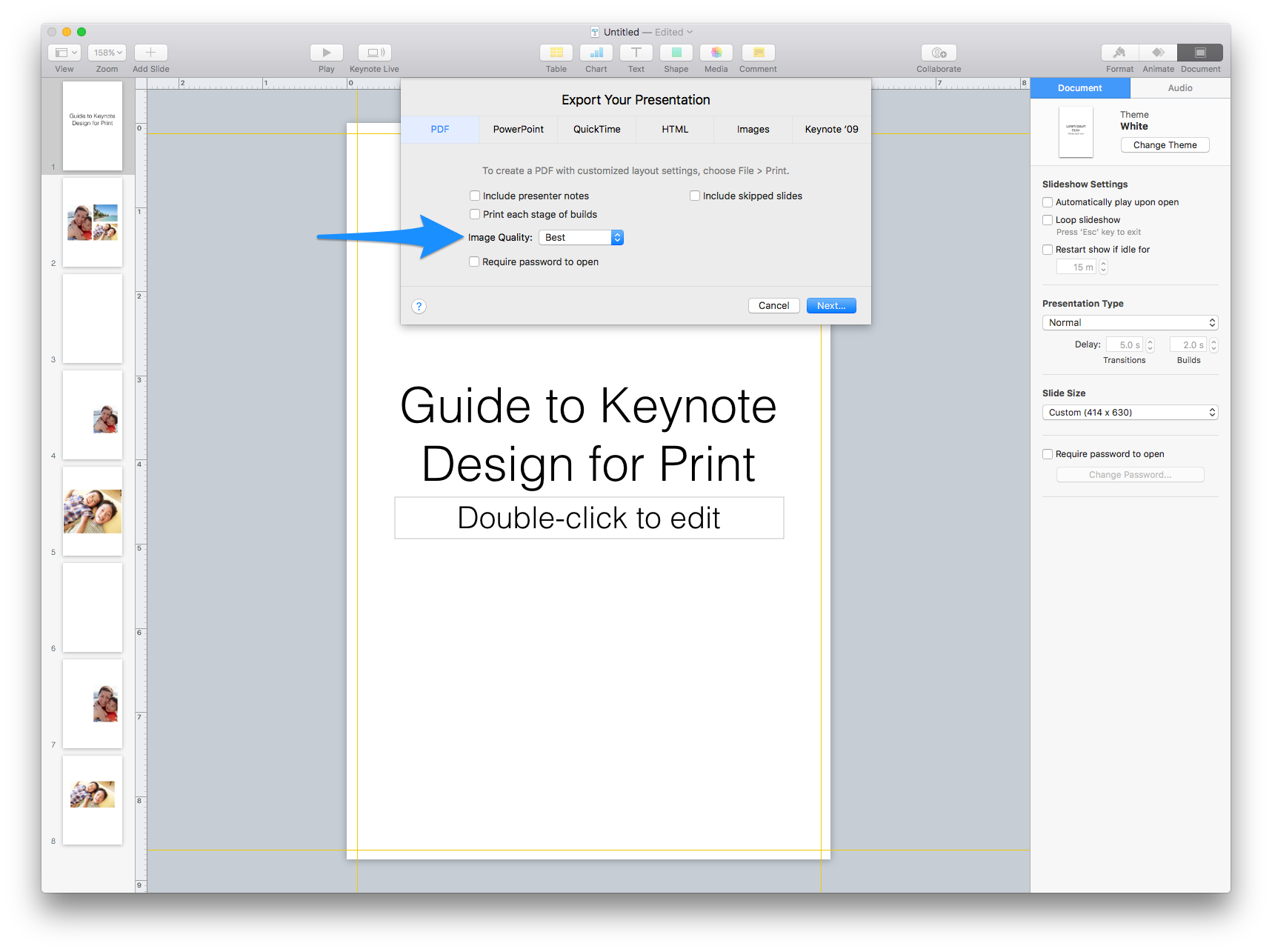
Task: Select the Images export tab
Action: click(x=752, y=129)
